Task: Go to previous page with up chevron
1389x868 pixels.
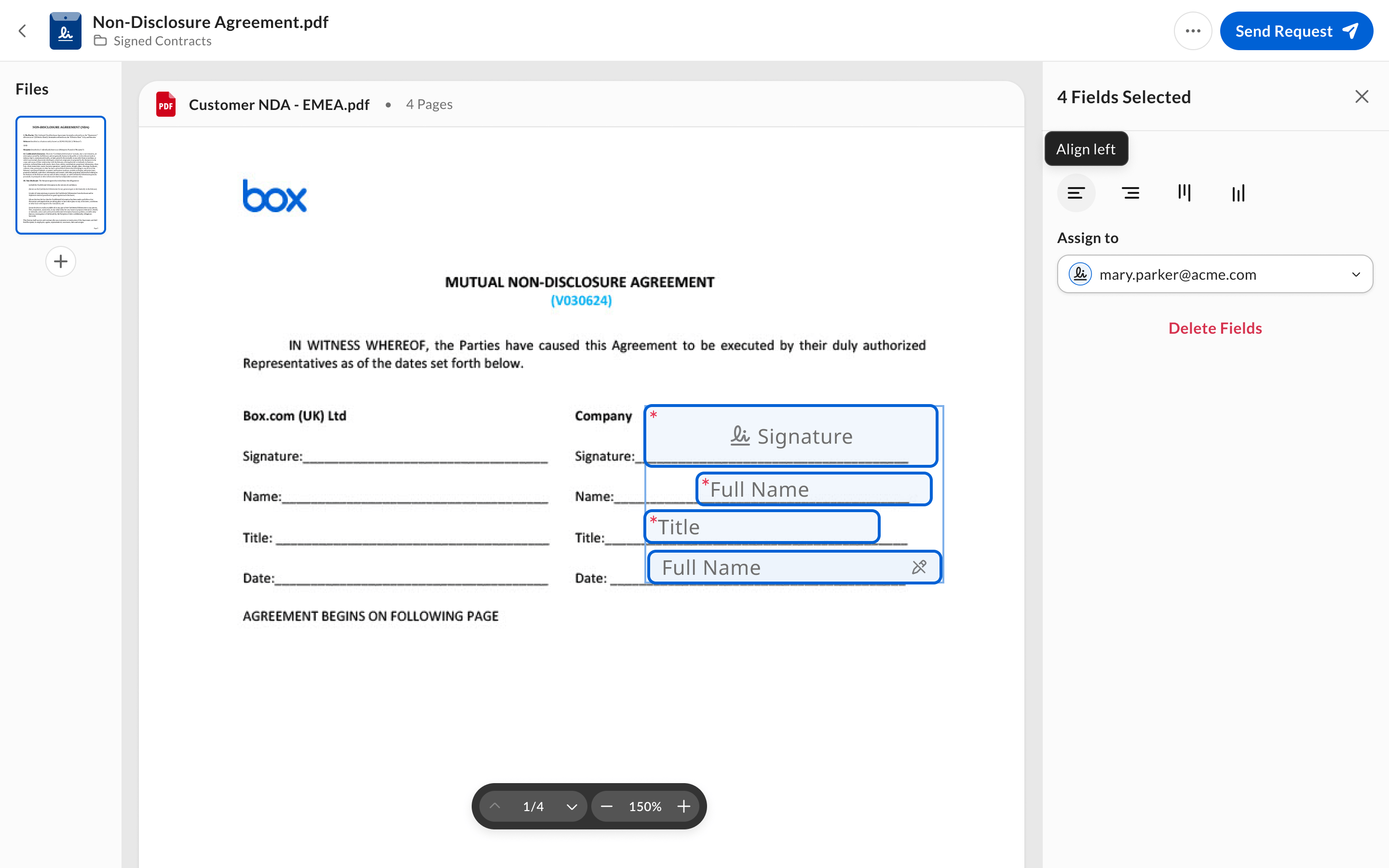Action: 495,806
